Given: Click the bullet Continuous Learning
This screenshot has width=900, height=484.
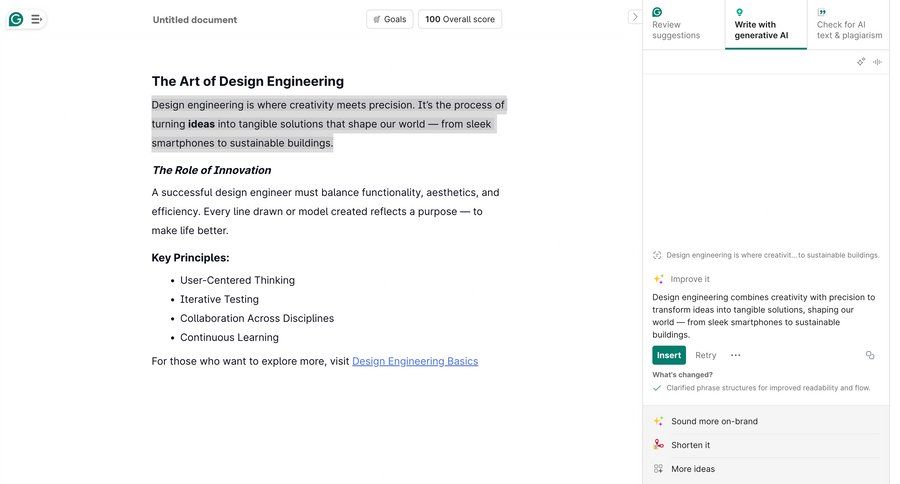Looking at the screenshot, I should tap(229, 338).
